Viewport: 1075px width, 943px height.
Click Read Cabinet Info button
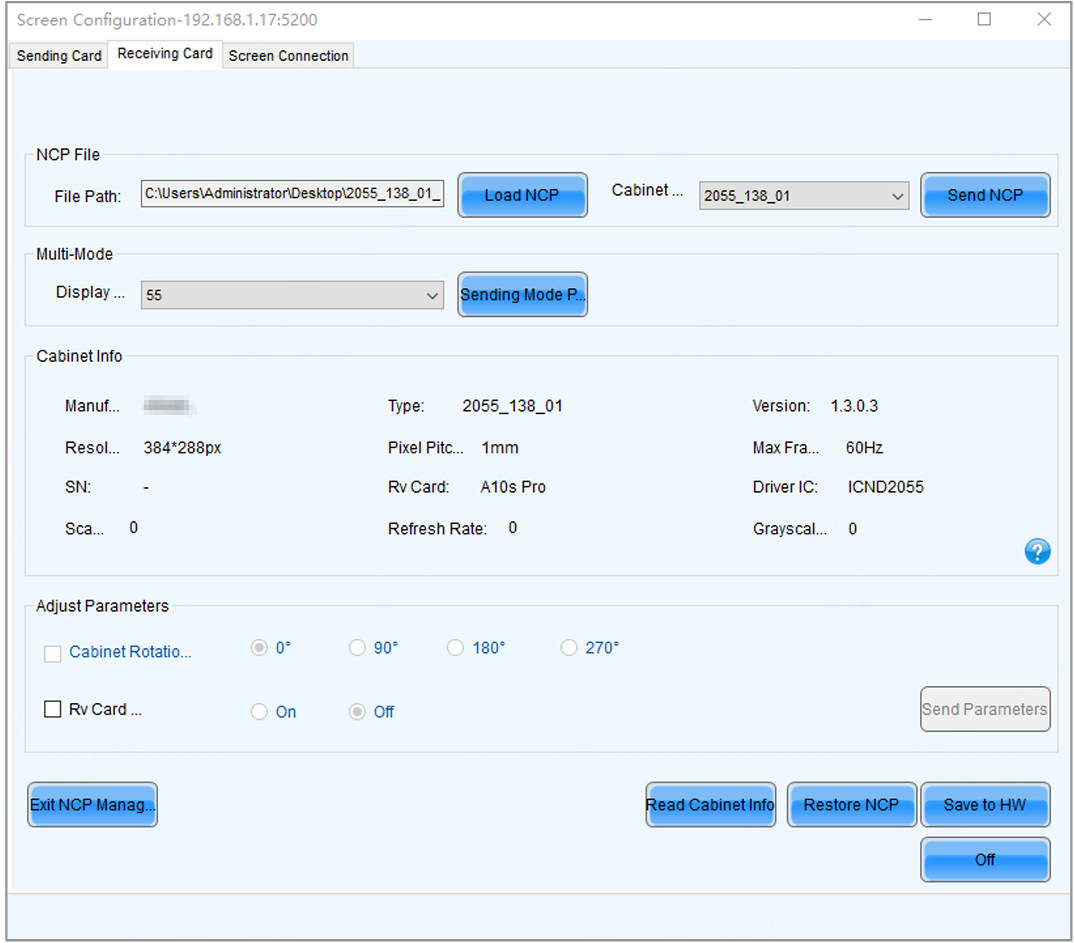tap(710, 805)
